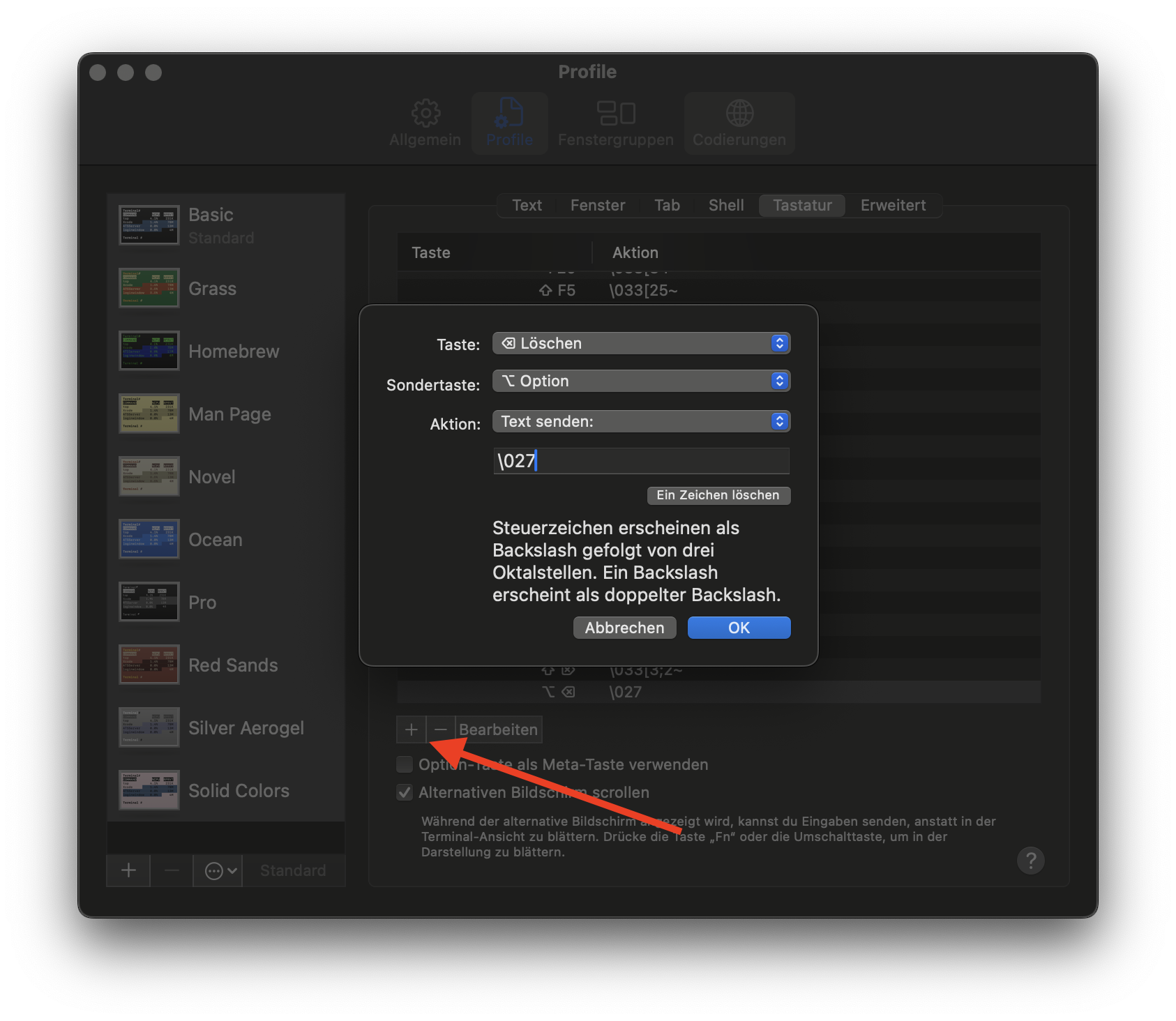Open the Codierungen preferences pane
1176x1021 pixels.
tap(739, 123)
